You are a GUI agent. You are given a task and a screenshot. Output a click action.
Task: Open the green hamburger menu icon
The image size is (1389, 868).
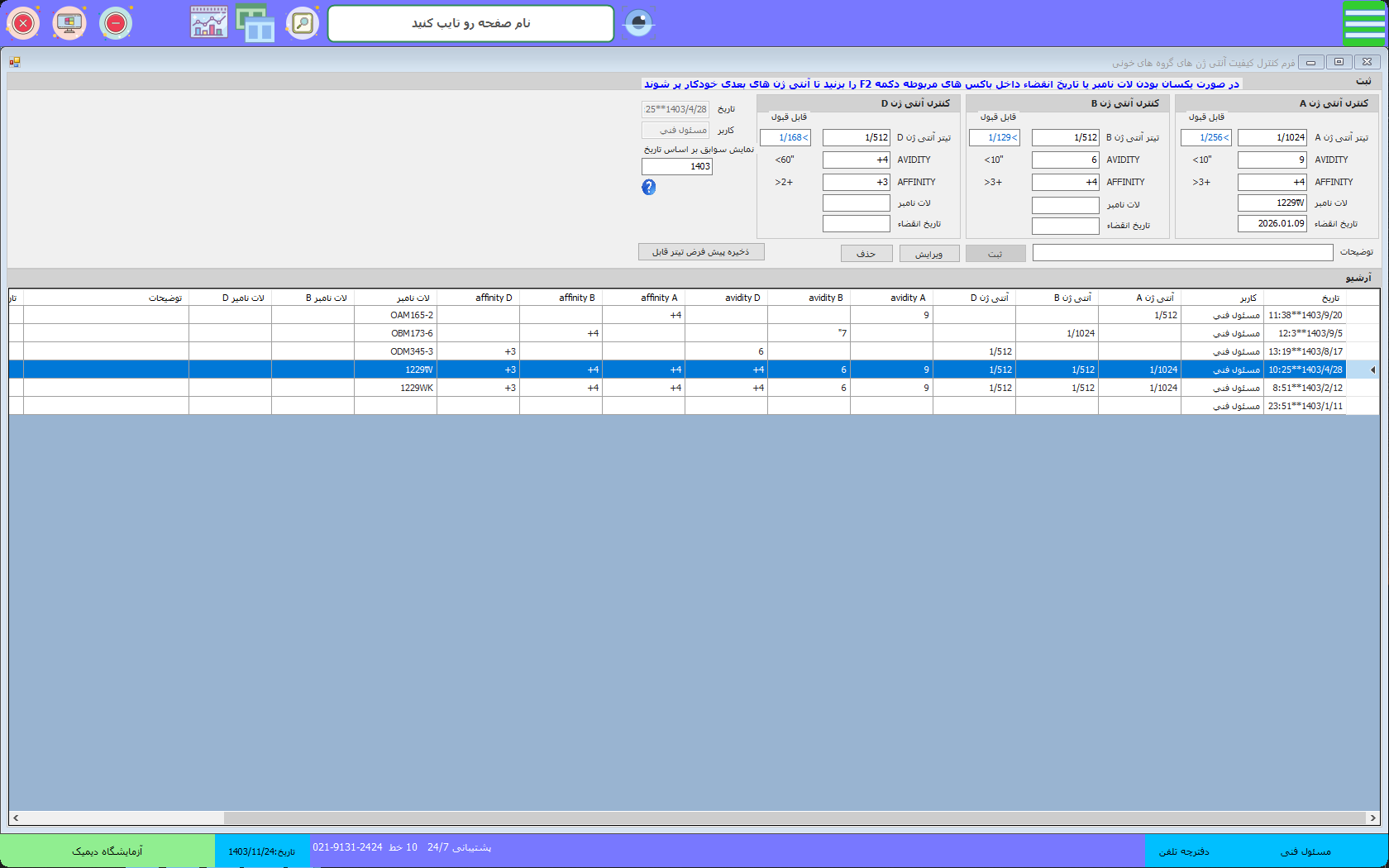coord(1363,24)
